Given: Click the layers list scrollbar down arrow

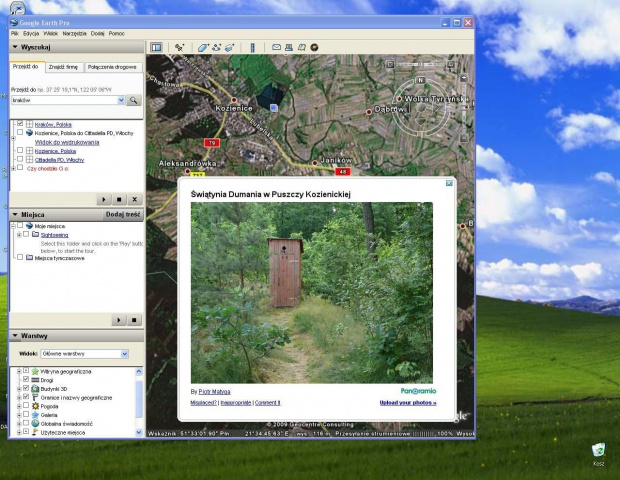Looking at the screenshot, I should pos(139,432).
